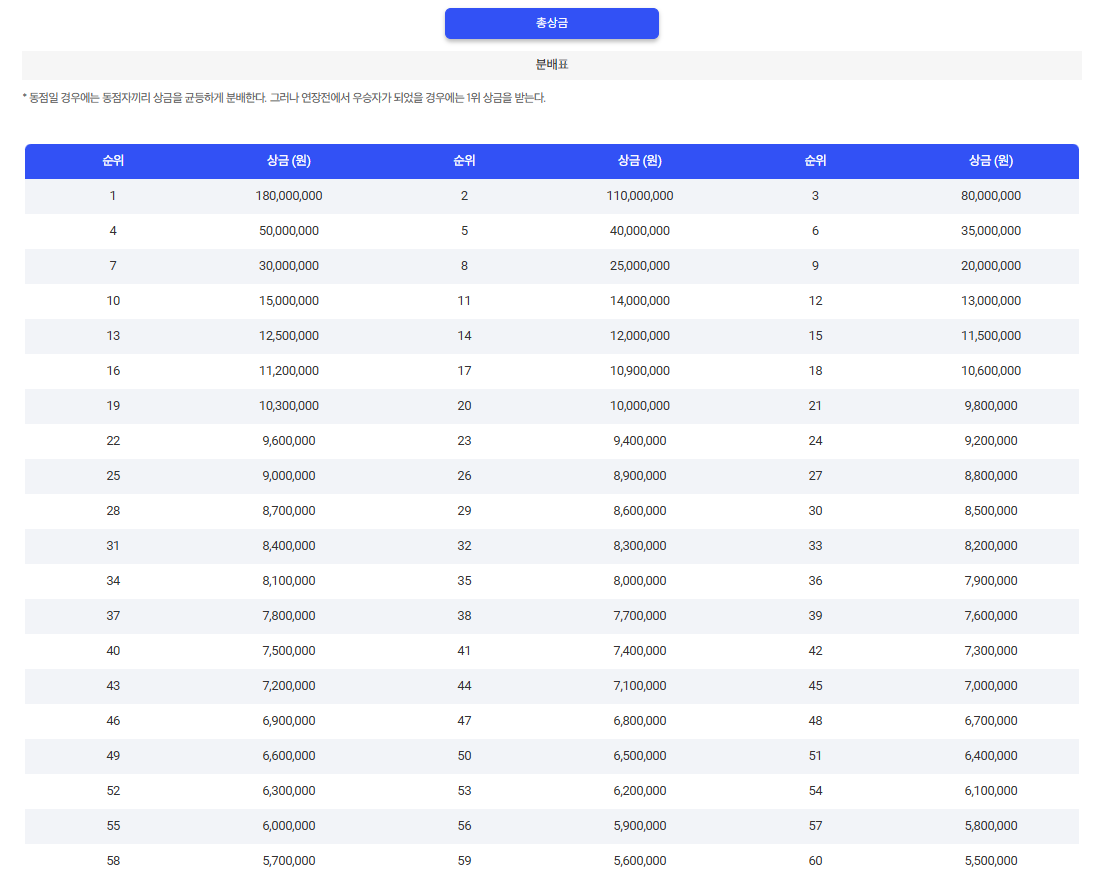This screenshot has width=1103, height=896.
Task: Click the 7,200,000 prize cell
Action: pos(288,686)
